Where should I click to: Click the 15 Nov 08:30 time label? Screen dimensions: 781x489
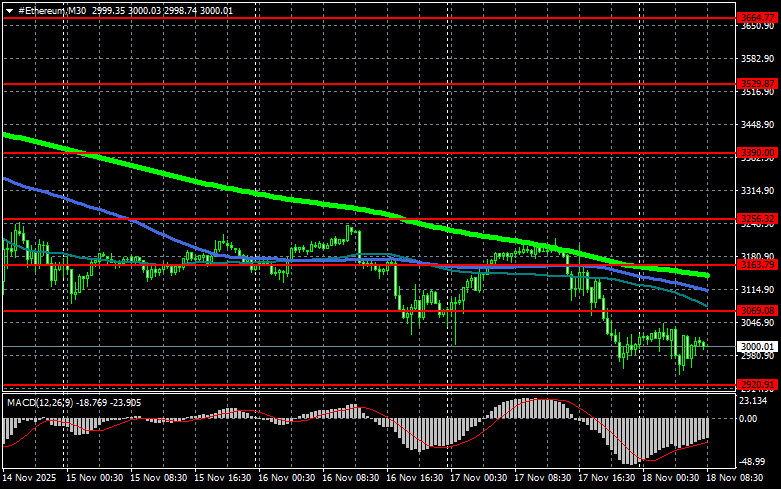tap(158, 478)
